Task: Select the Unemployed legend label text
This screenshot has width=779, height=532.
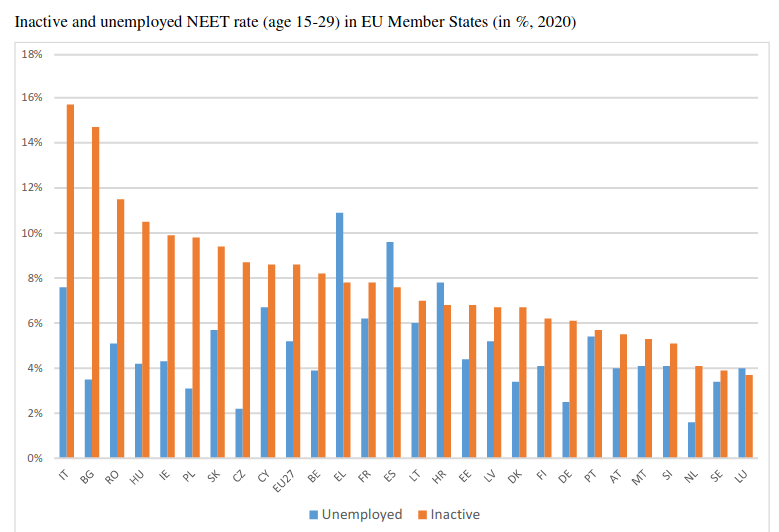Action: [361, 515]
